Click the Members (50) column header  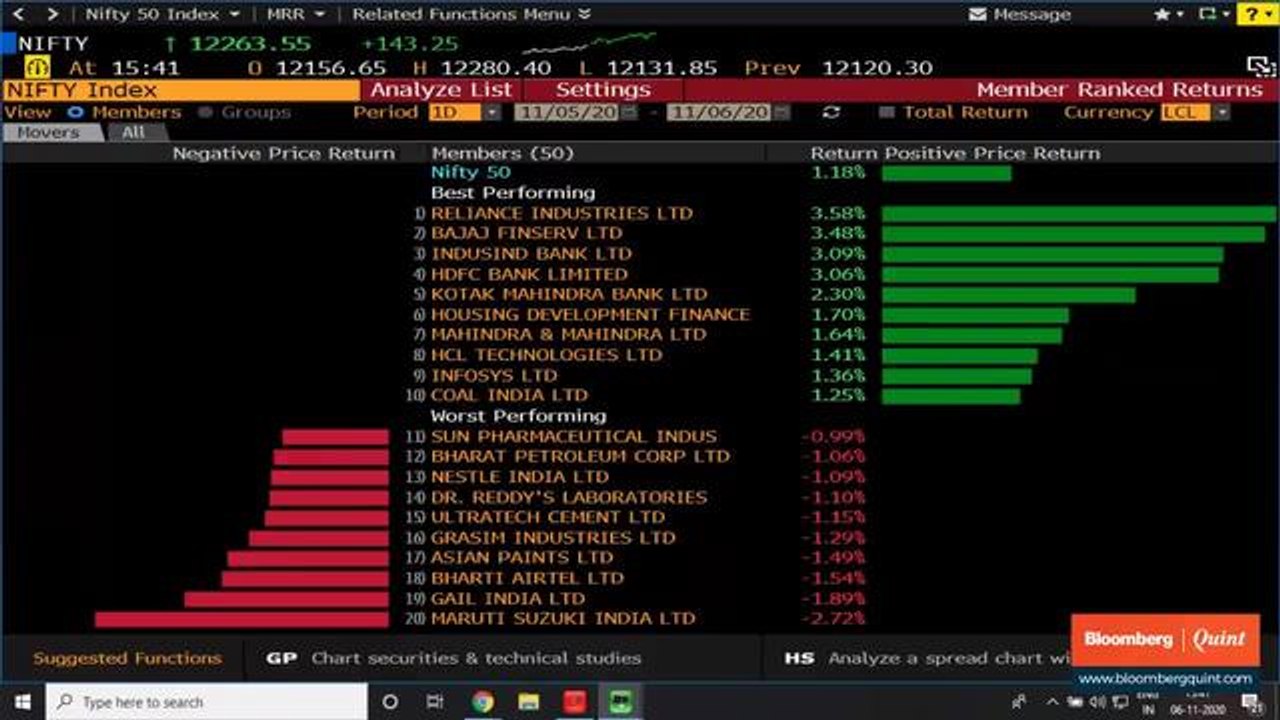[502, 153]
